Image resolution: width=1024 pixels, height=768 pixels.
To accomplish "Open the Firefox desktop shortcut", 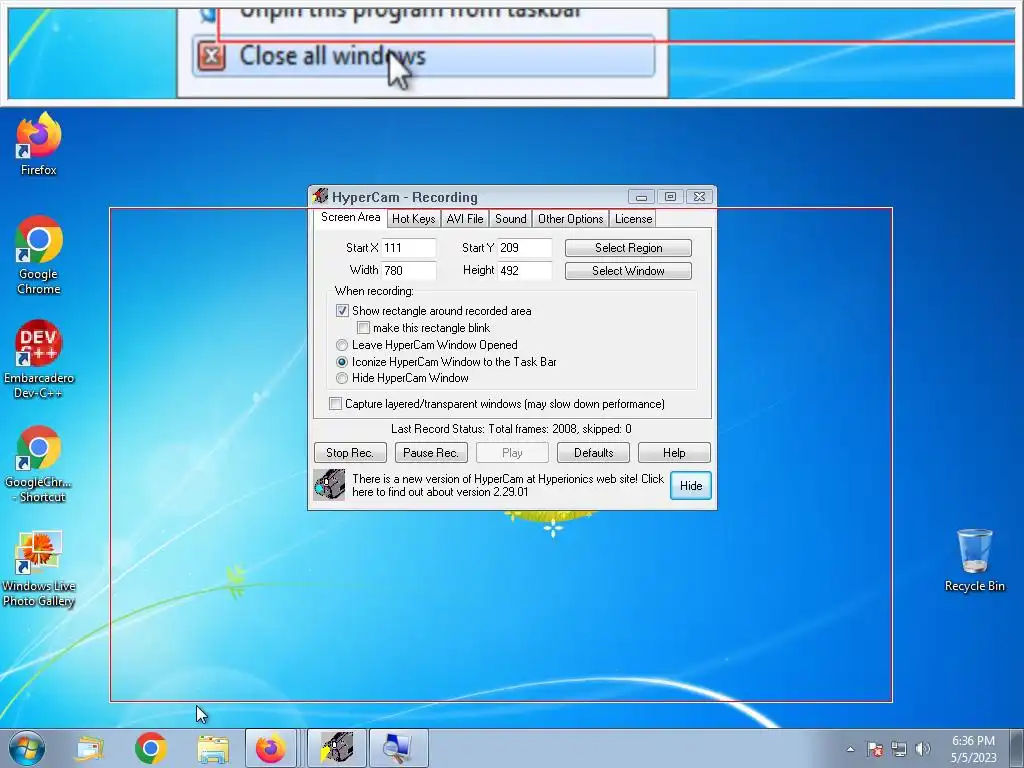I will pyautogui.click(x=39, y=144).
